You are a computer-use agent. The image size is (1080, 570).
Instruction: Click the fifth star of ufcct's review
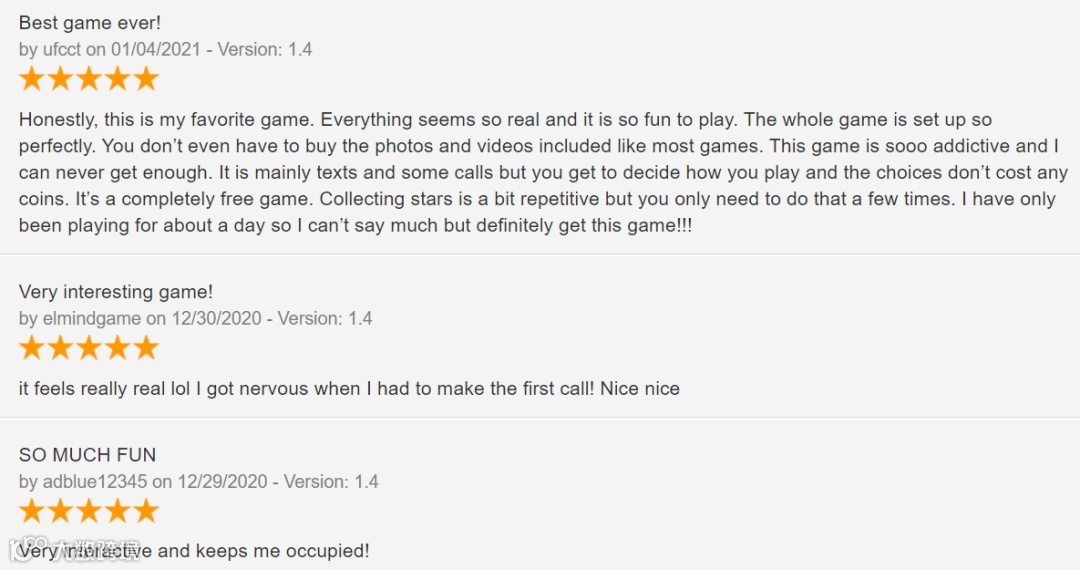click(146, 79)
